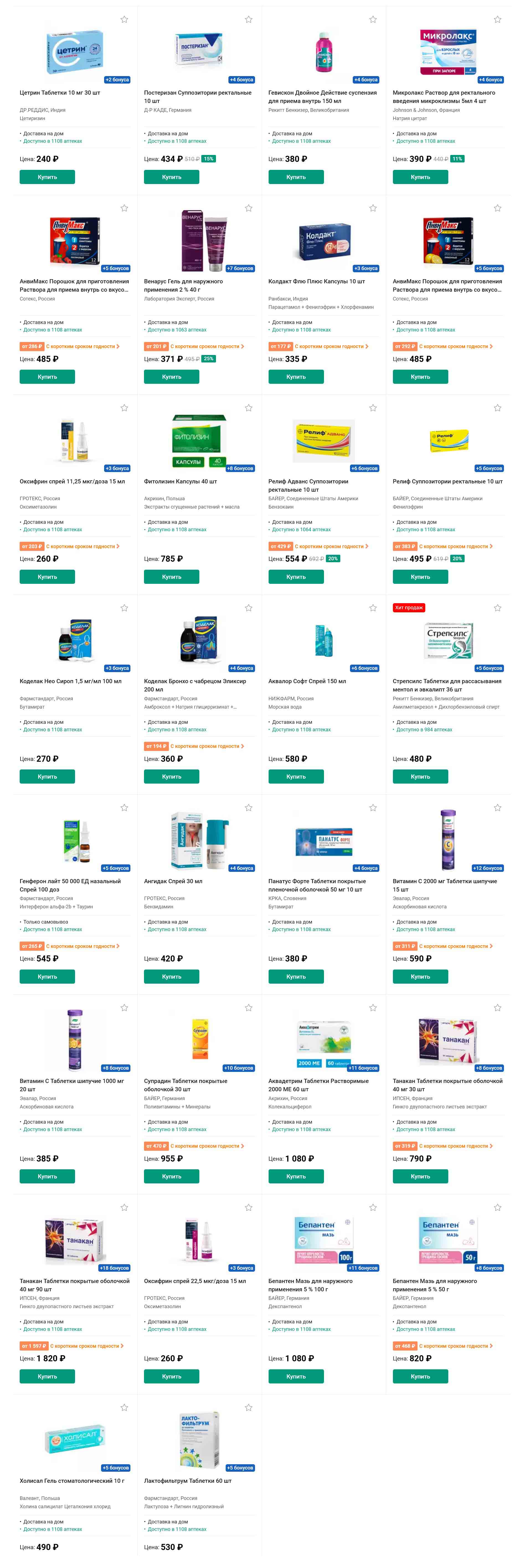
Task: Toggle favorite star on Микролакс
Action: pos(498,19)
